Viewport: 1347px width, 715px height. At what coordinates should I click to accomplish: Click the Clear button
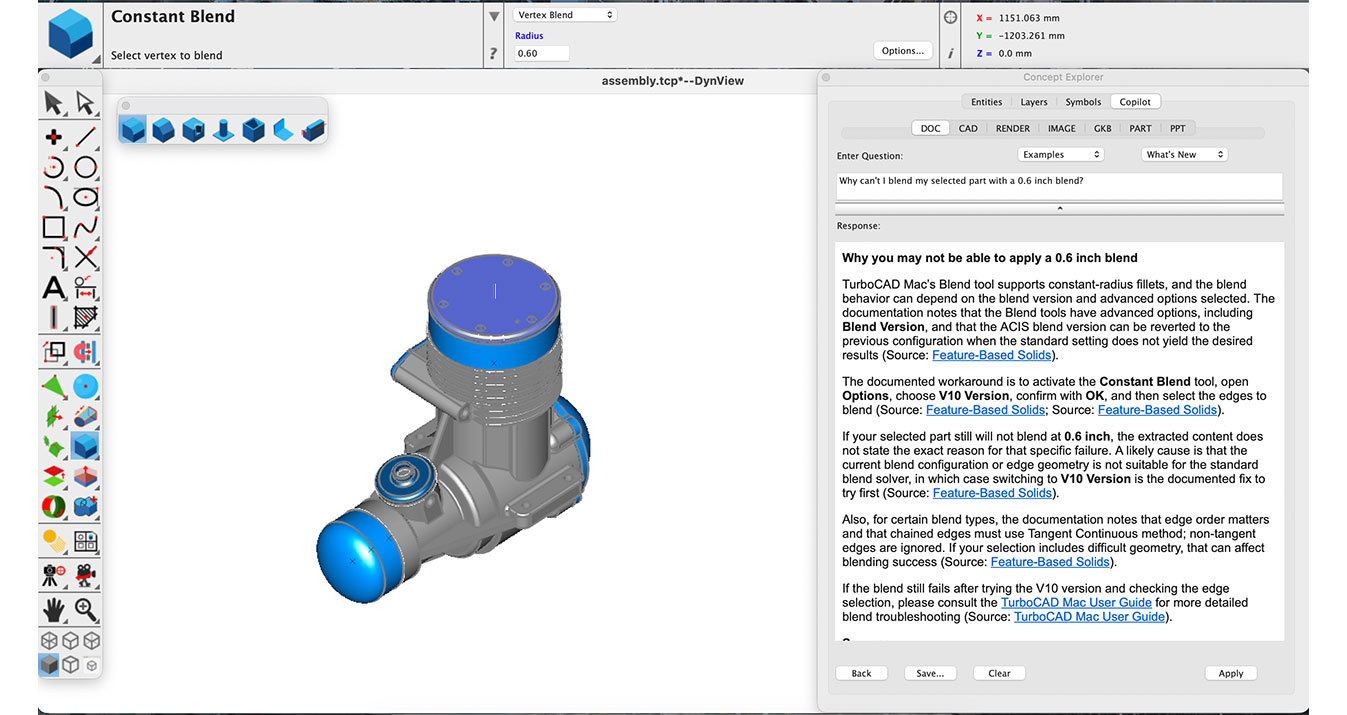999,673
